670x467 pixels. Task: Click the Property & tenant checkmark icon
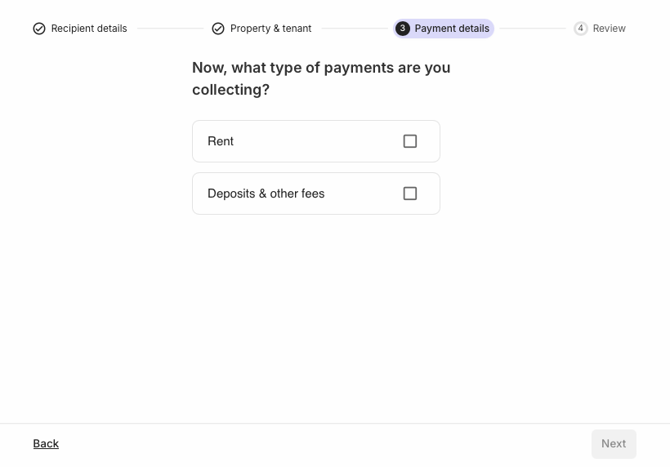[x=218, y=29]
